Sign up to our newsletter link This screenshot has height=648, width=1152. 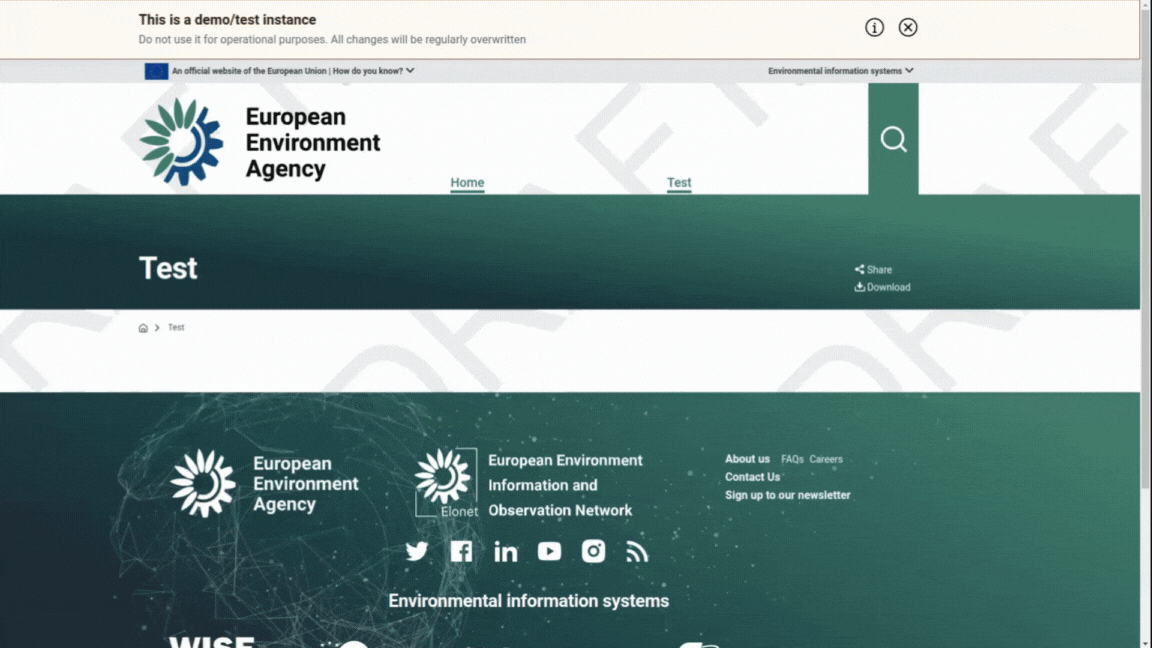(788, 495)
